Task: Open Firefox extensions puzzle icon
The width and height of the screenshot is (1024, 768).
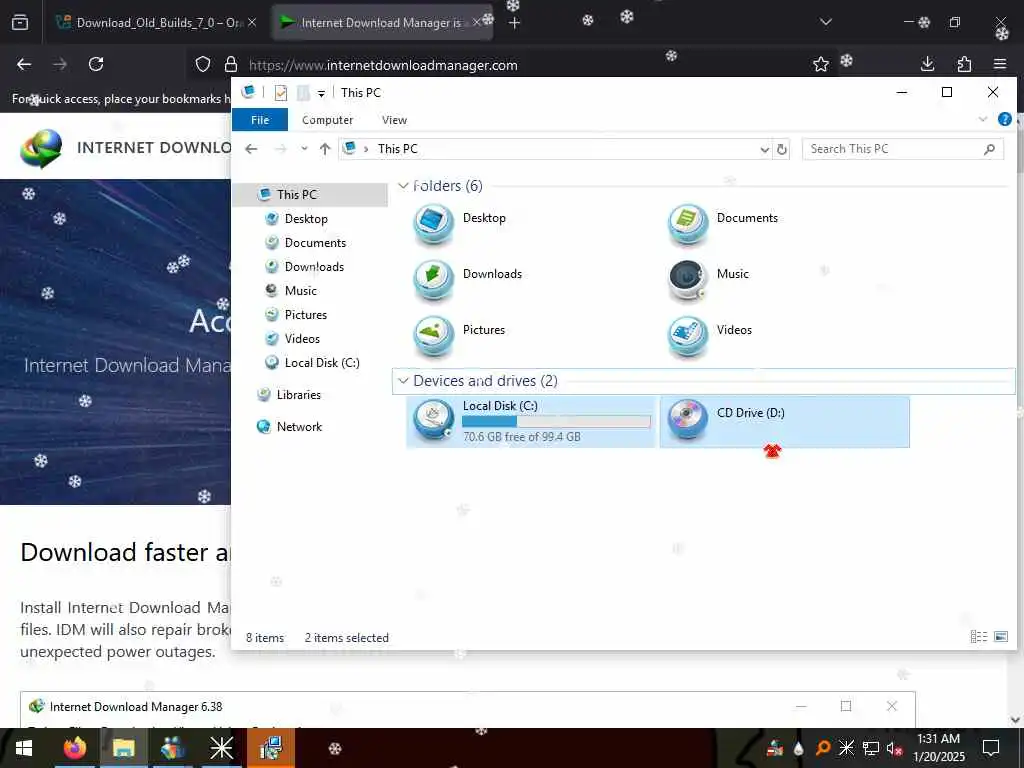Action: tap(964, 64)
